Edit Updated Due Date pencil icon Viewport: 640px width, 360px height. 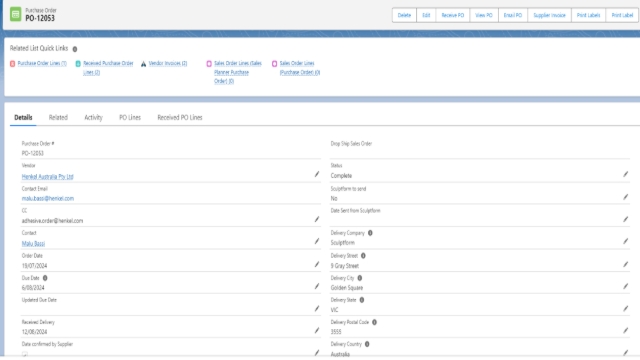click(317, 308)
